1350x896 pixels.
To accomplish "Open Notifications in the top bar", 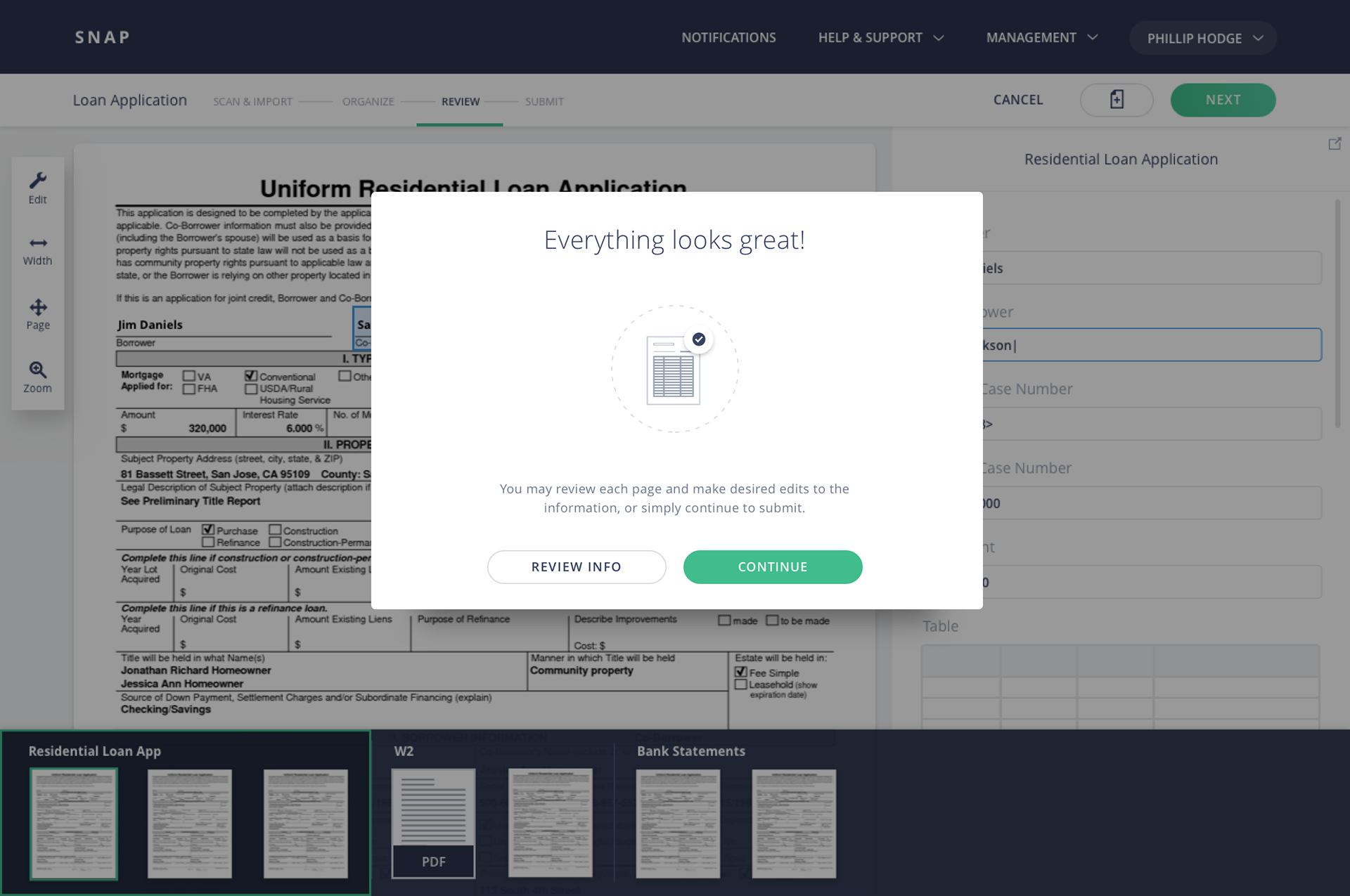I will (728, 37).
